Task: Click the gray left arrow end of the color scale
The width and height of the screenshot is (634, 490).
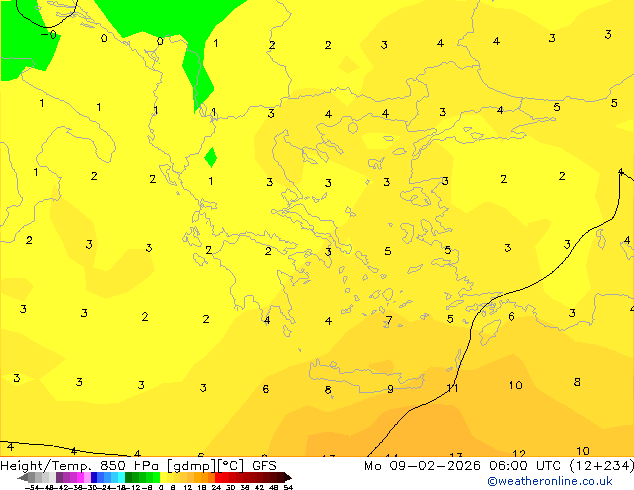Action: [23, 478]
